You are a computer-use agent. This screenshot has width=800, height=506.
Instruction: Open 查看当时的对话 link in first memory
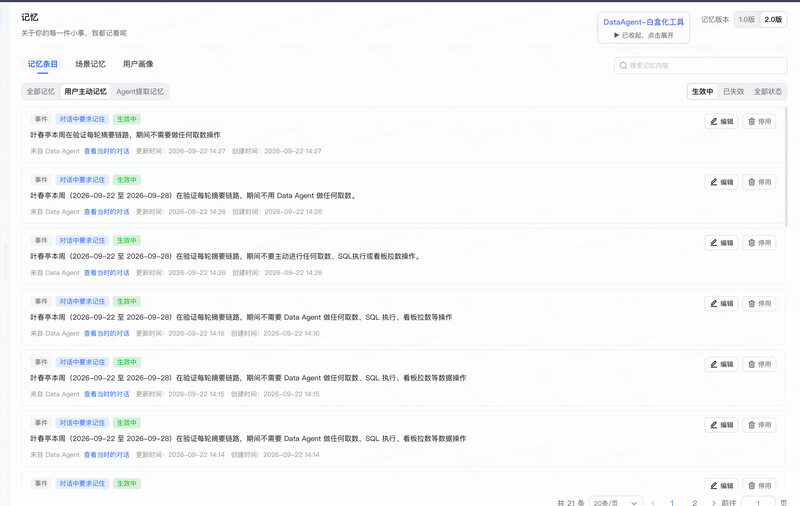point(107,151)
